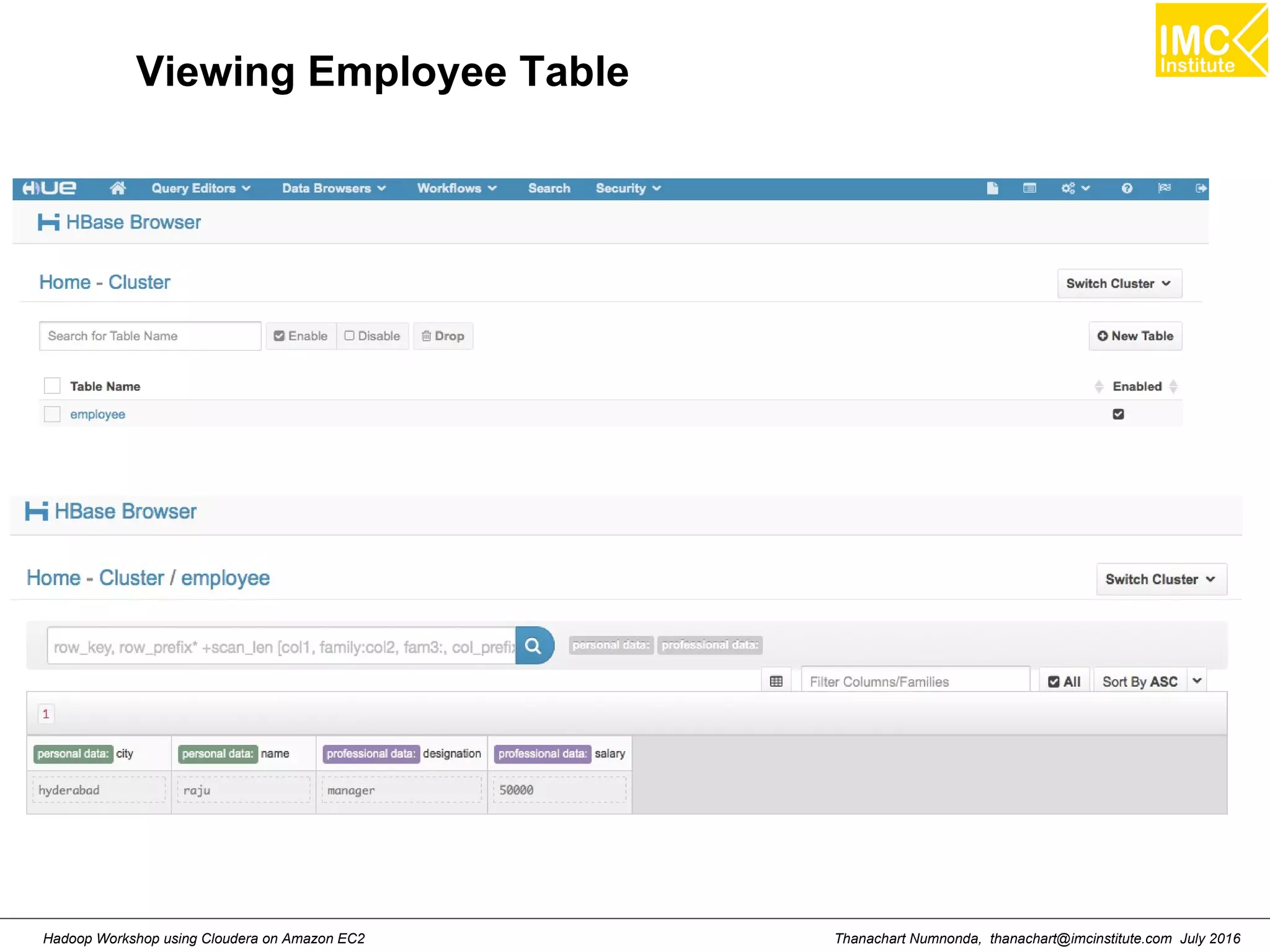Expand the Security menu
The image size is (1270, 952).
coord(628,188)
